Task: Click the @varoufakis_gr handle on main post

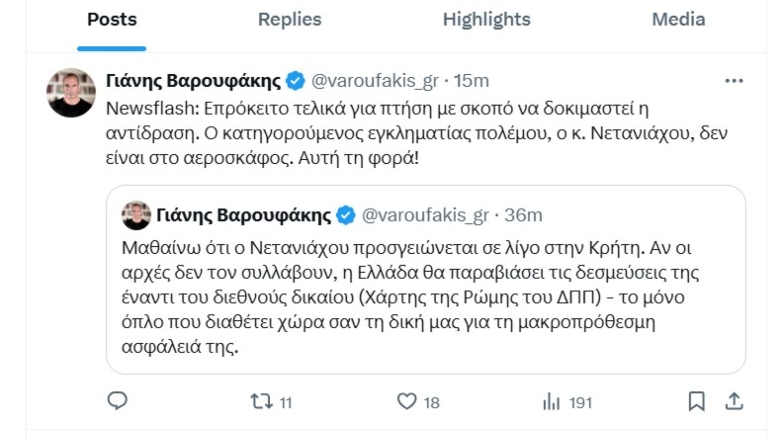Action: [x=377, y=81]
